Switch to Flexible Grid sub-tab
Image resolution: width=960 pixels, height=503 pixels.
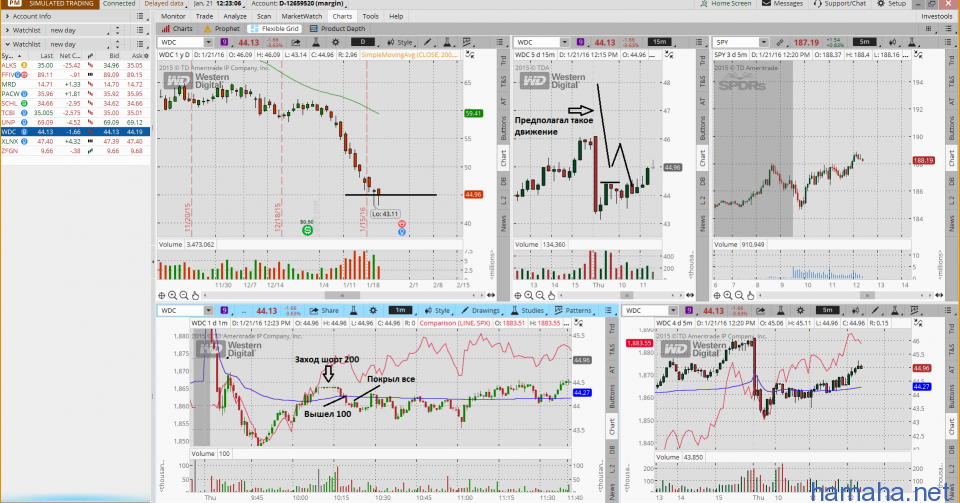point(274,29)
